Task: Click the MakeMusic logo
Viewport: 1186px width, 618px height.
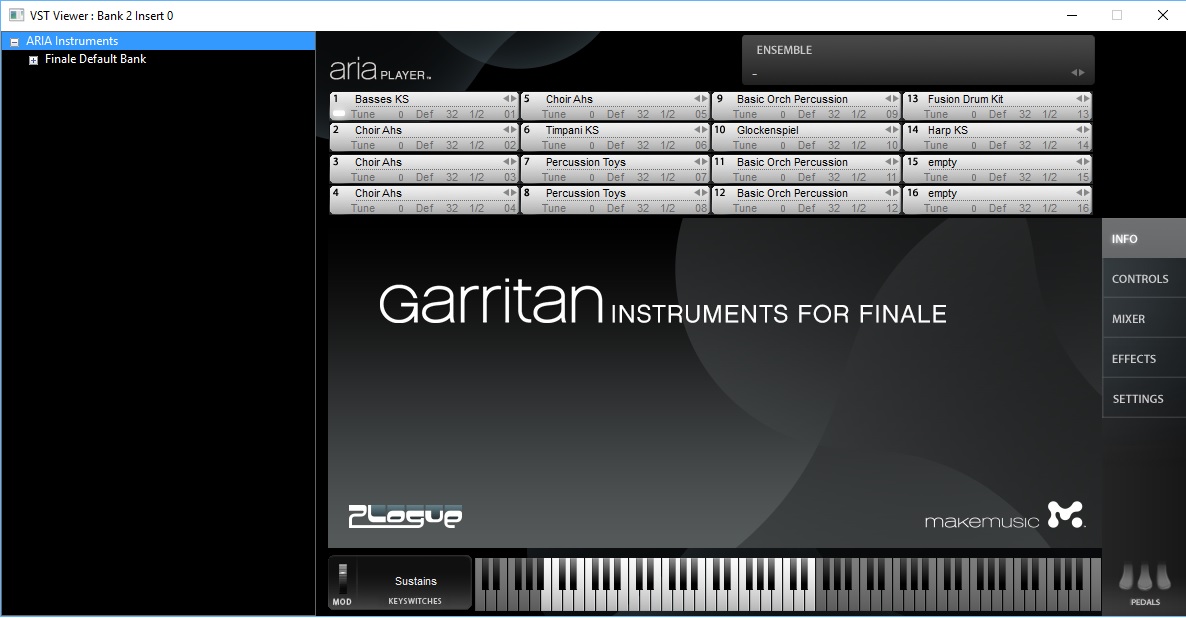Action: [1003, 516]
